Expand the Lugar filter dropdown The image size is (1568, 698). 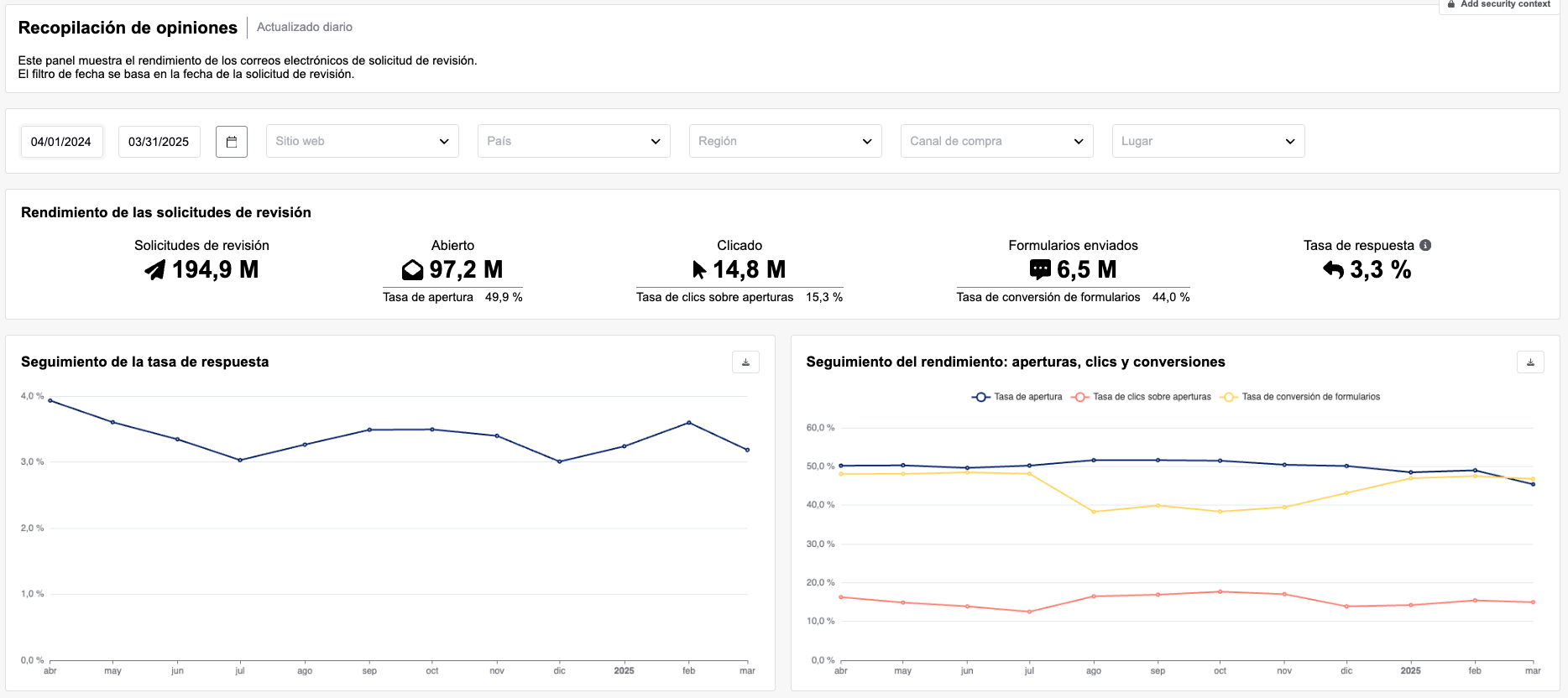(x=1209, y=141)
